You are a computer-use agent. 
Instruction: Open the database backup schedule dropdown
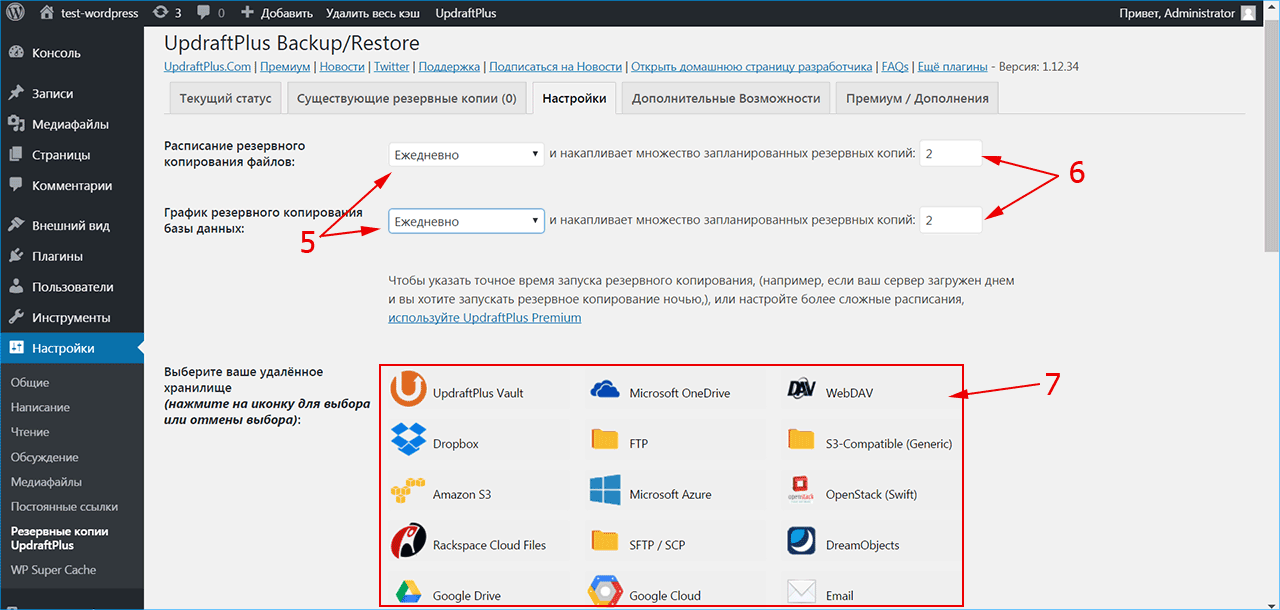[466, 221]
